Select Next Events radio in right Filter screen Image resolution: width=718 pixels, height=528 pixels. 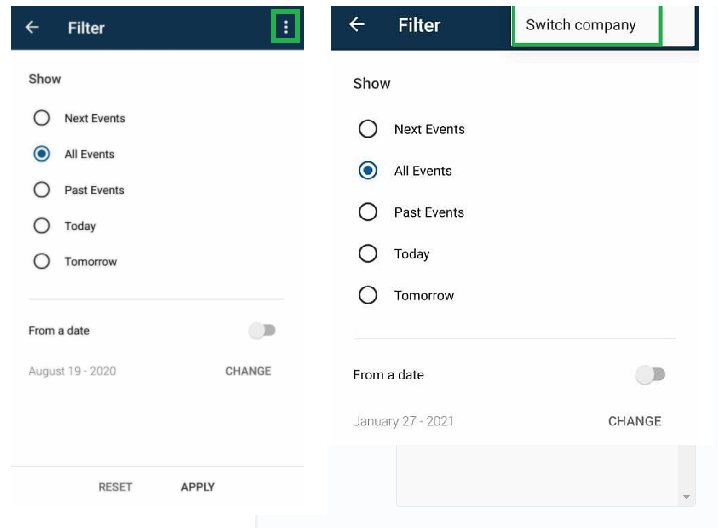point(368,129)
